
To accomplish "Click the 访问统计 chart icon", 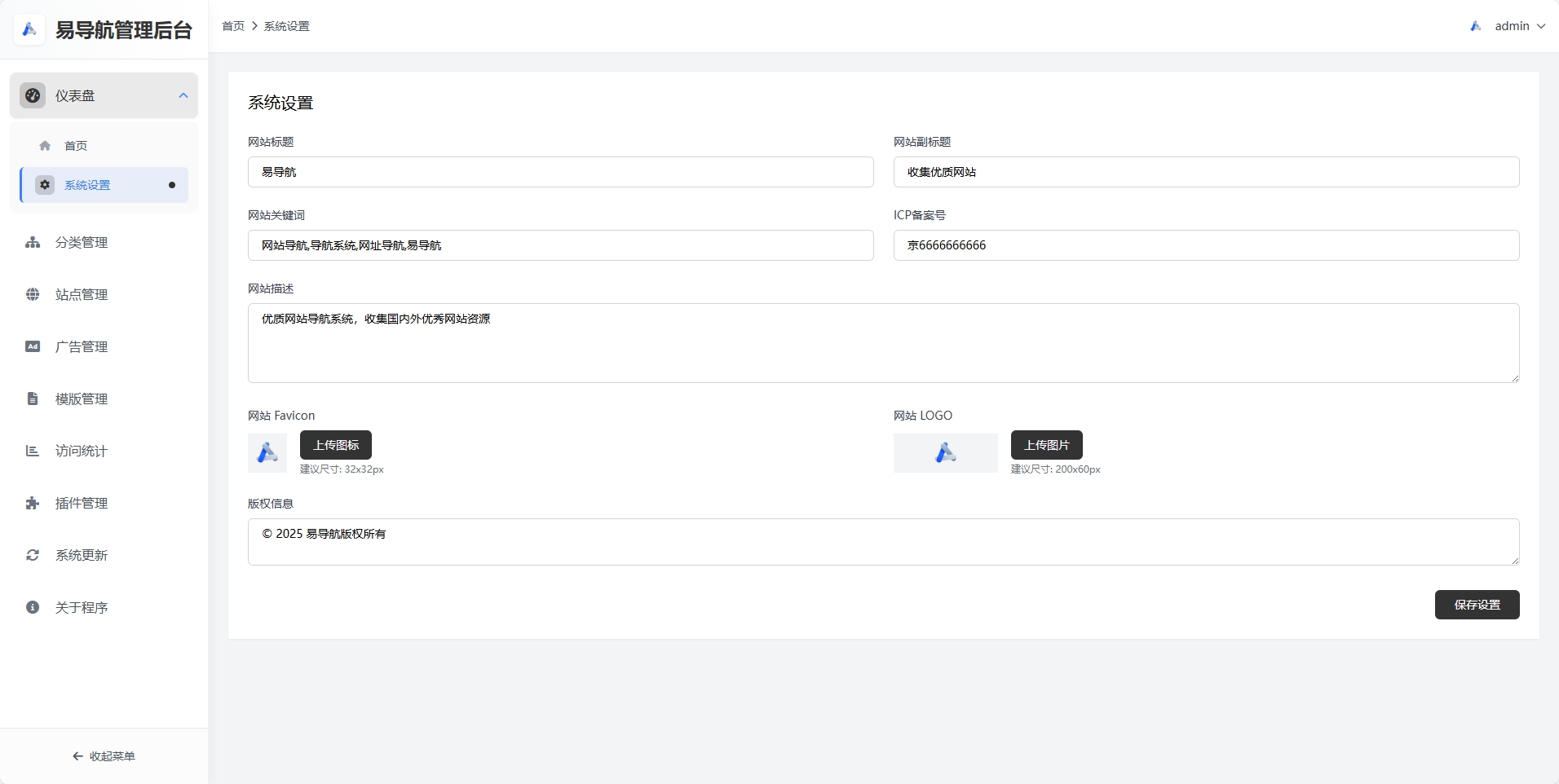I will 33,451.
